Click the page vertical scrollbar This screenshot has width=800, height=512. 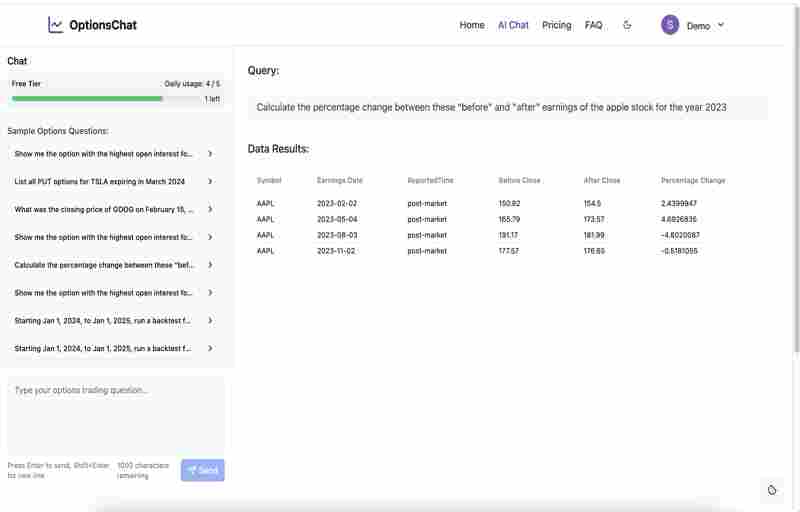coord(796,178)
